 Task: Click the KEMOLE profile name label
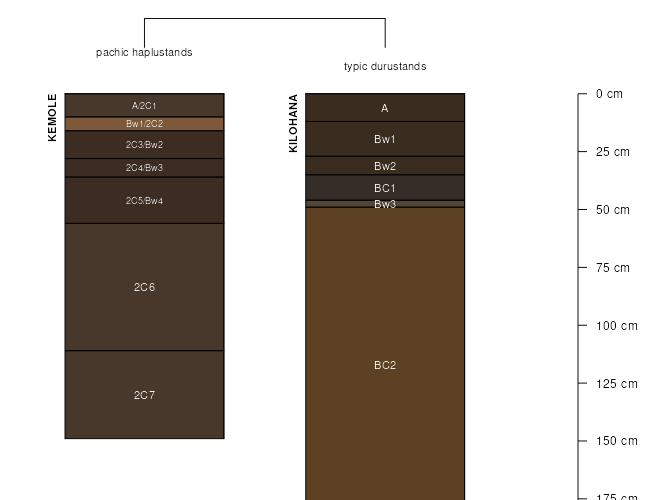(x=52, y=118)
